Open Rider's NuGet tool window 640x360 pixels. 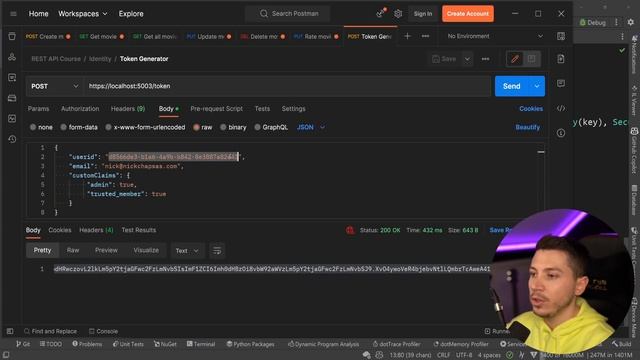(165, 344)
